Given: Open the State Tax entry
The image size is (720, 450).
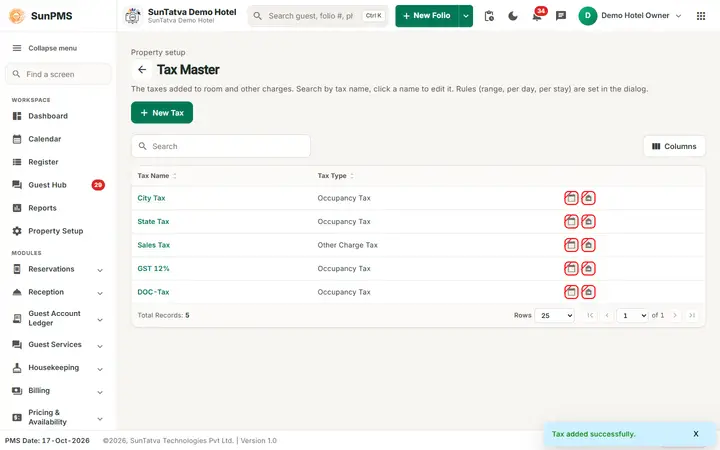Looking at the screenshot, I should (x=153, y=222).
